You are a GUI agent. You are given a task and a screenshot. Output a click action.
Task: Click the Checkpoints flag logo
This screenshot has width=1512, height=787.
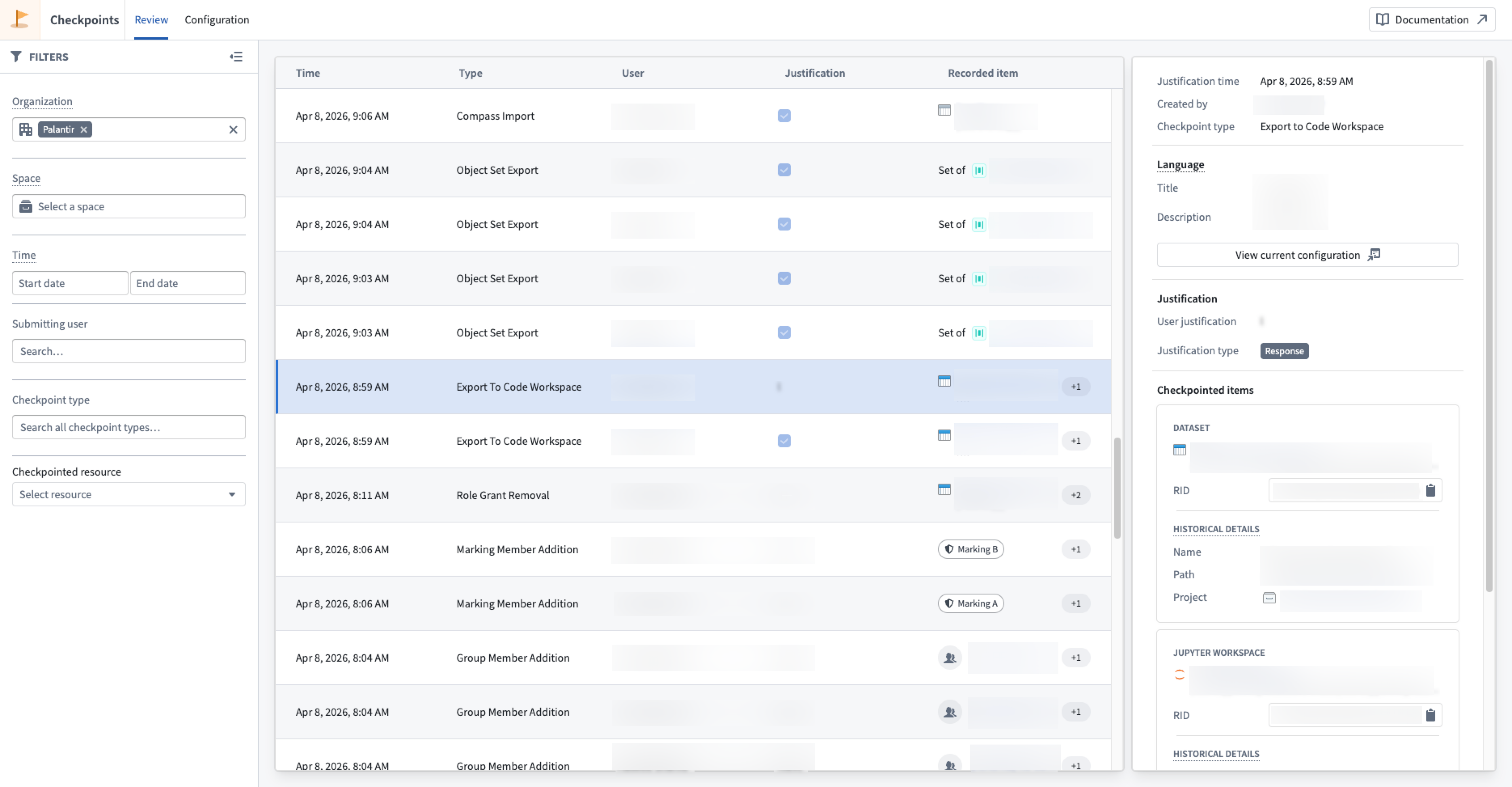pos(20,19)
